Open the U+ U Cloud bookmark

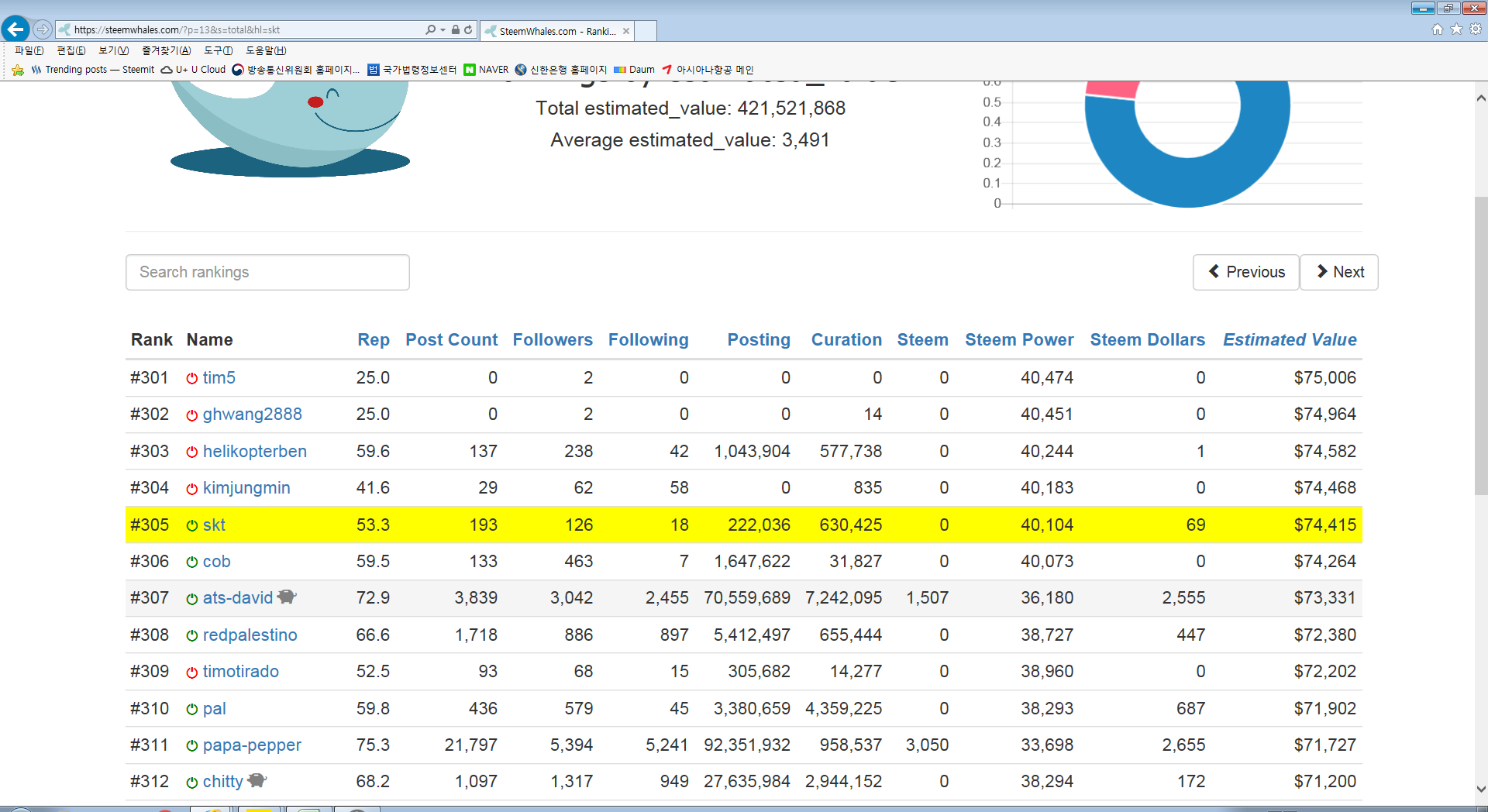coord(193,70)
